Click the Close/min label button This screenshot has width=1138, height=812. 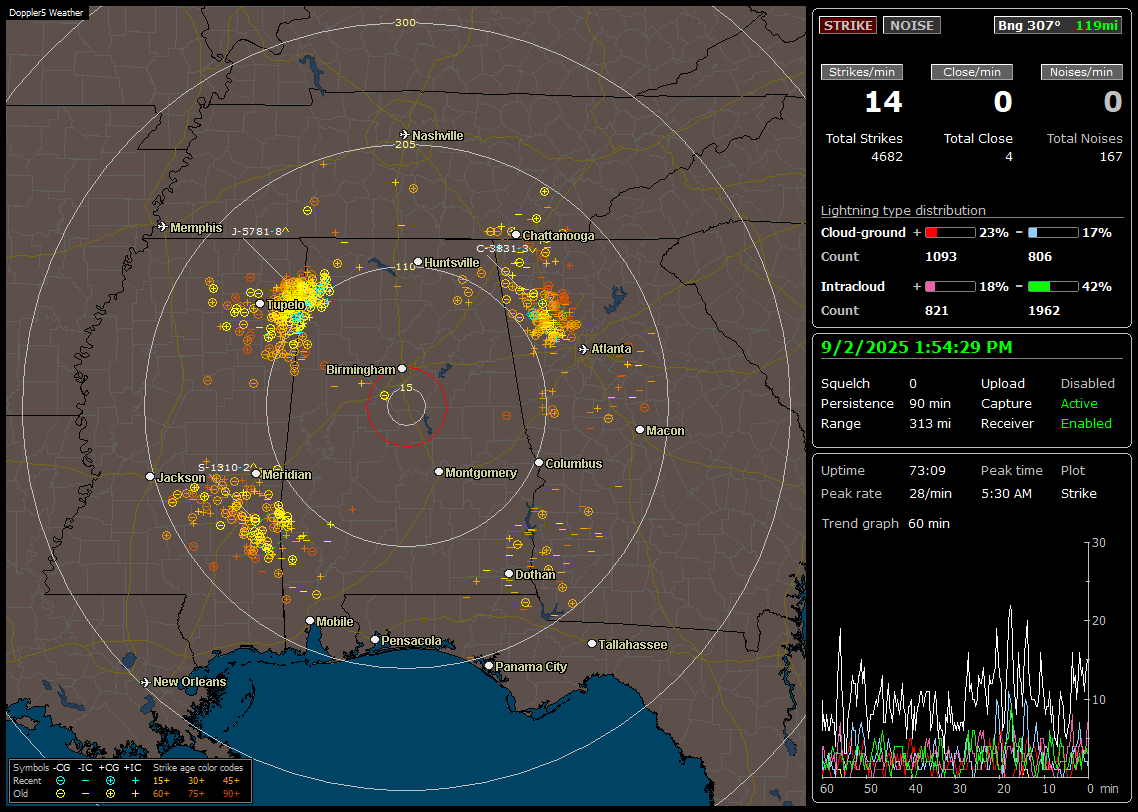972,72
